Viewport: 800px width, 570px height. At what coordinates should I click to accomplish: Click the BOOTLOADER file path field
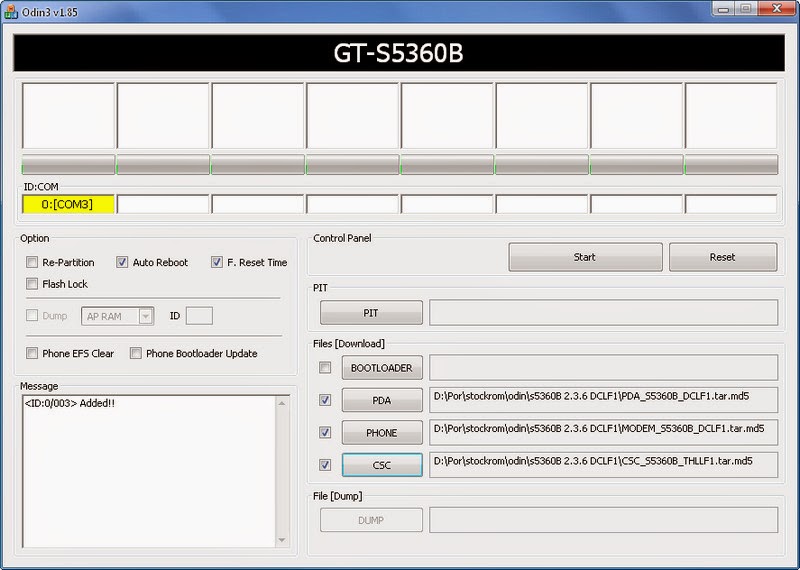(604, 368)
